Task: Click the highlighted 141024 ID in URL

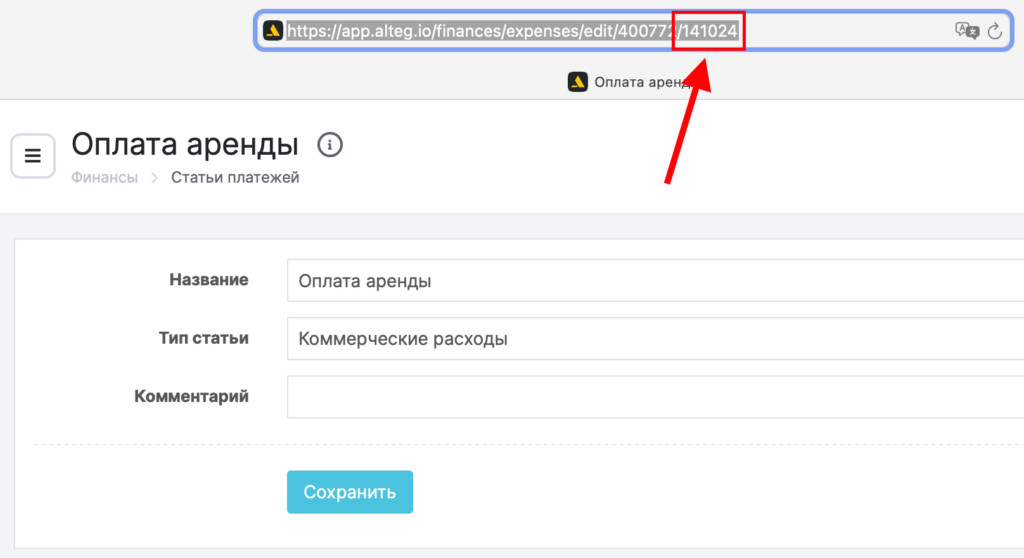Action: click(x=708, y=31)
